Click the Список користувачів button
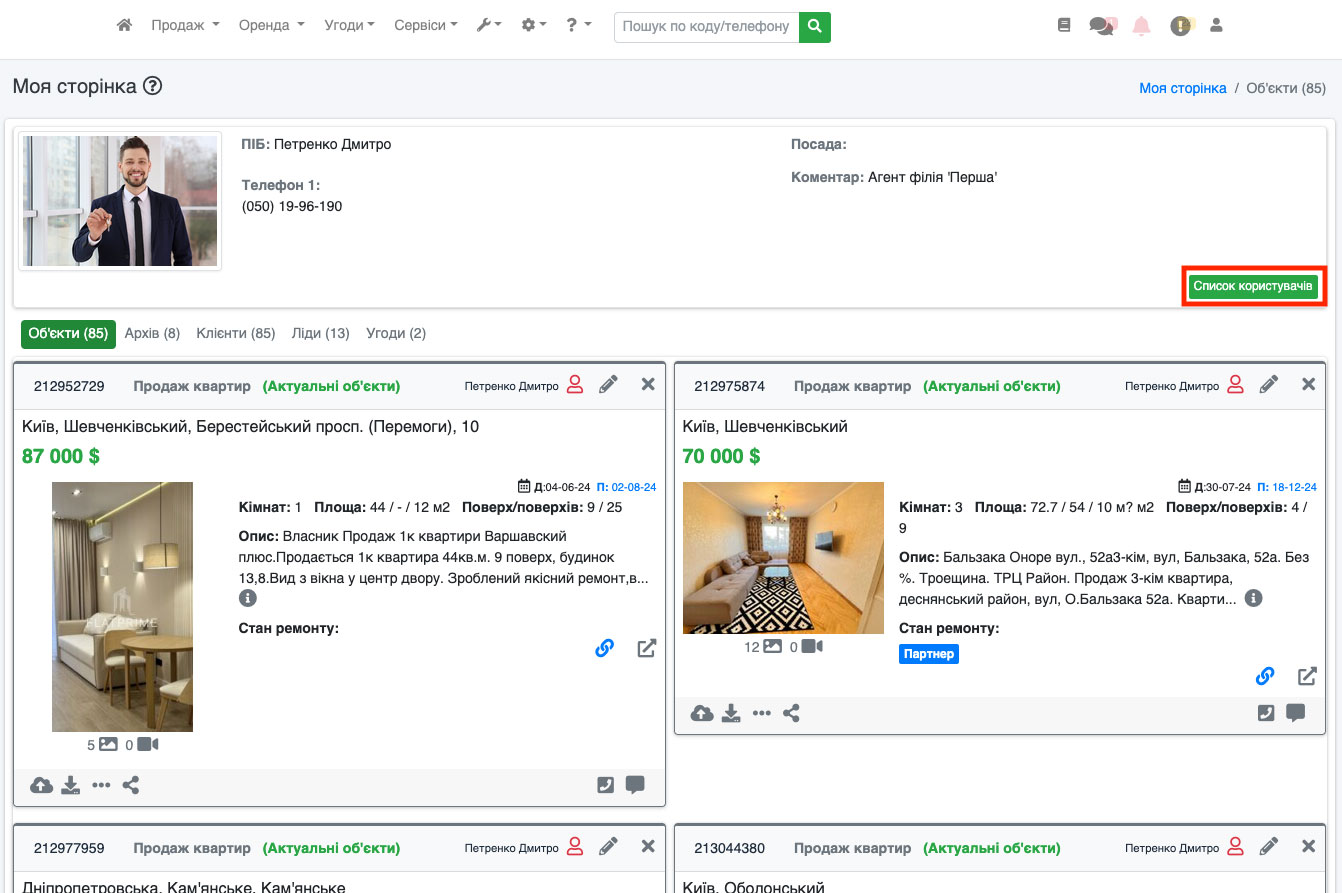 pyautogui.click(x=1253, y=286)
